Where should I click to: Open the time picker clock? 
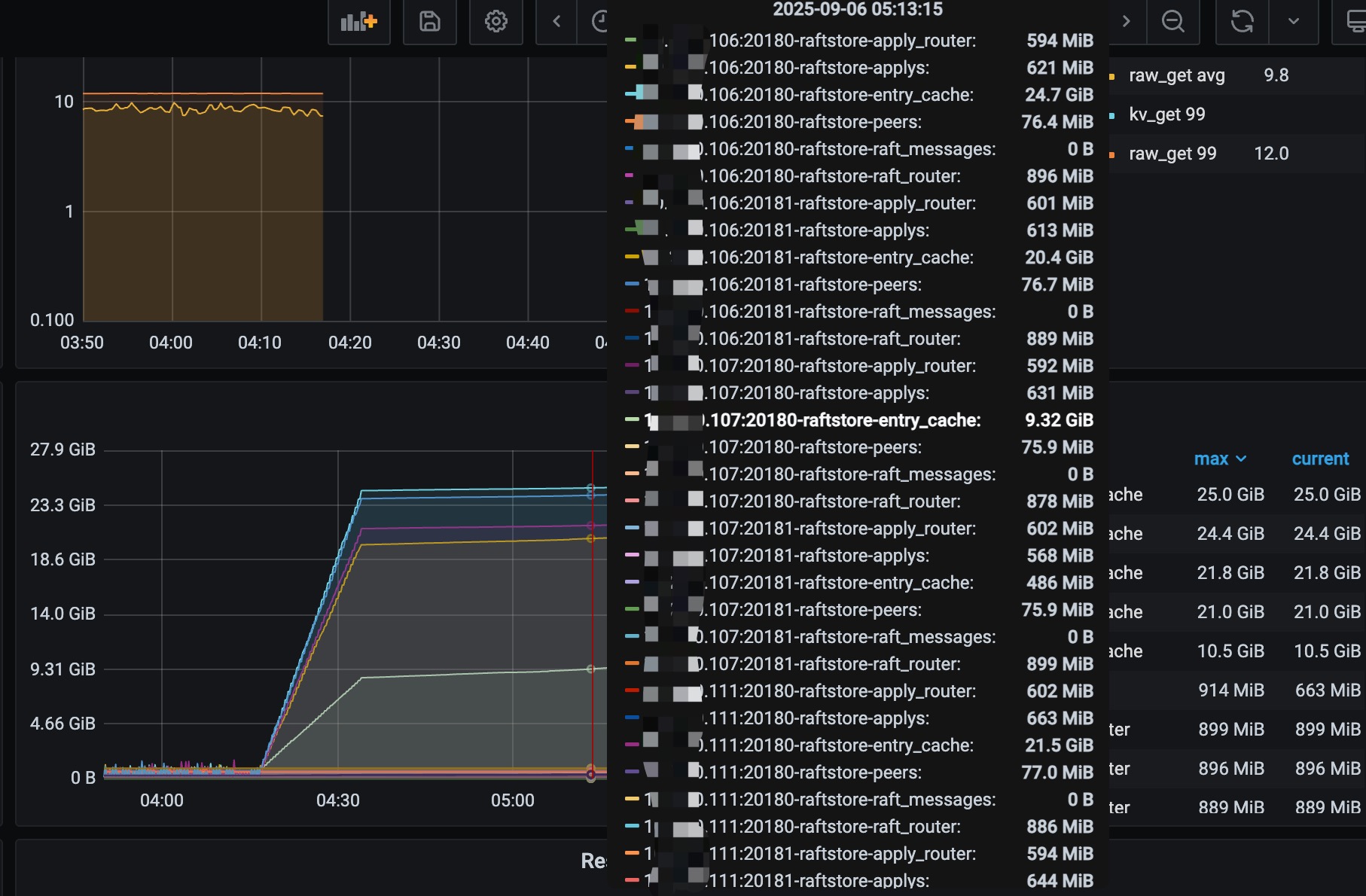tap(599, 22)
